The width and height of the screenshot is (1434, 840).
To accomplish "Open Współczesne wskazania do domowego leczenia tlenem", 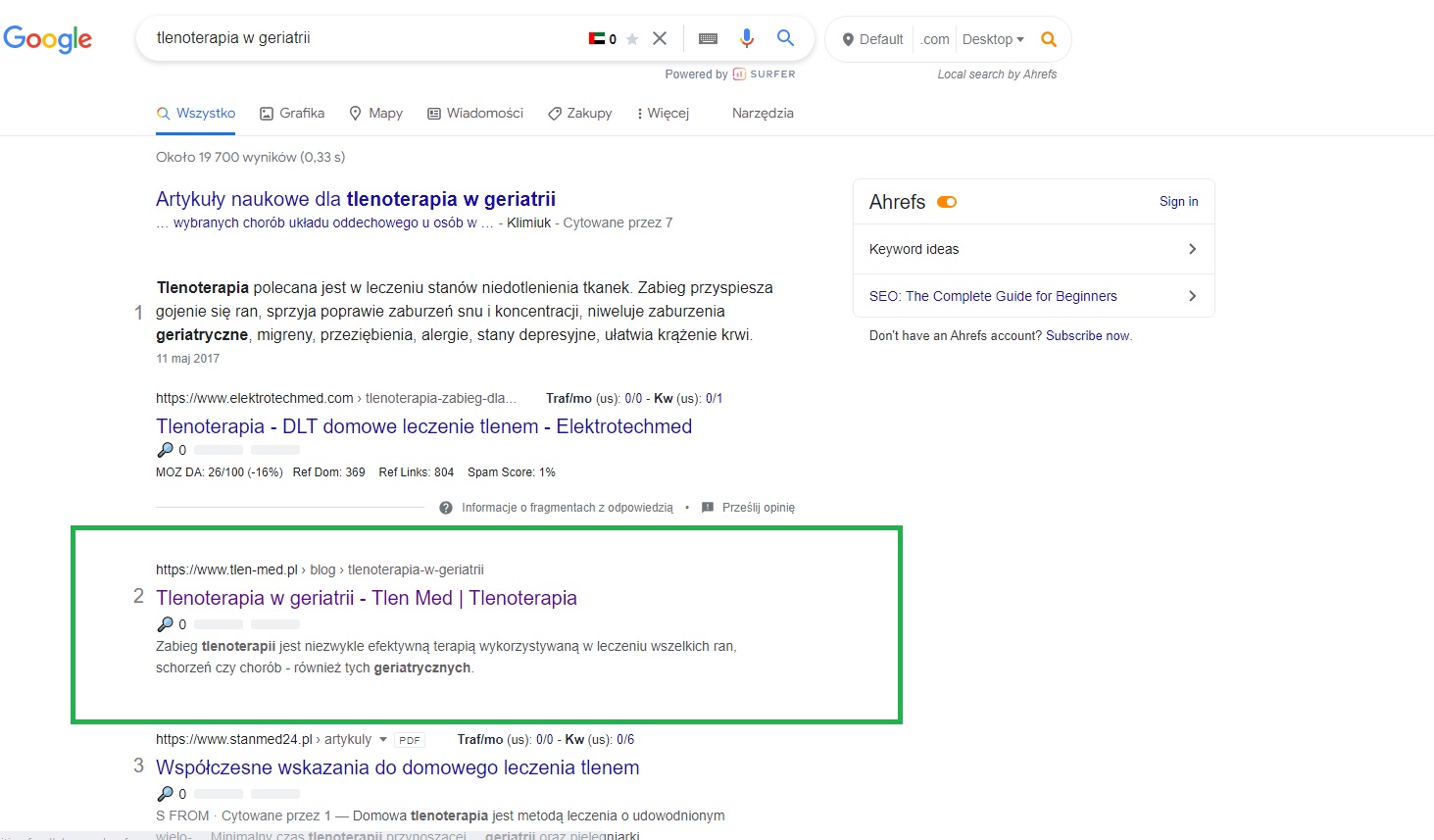I will click(398, 767).
